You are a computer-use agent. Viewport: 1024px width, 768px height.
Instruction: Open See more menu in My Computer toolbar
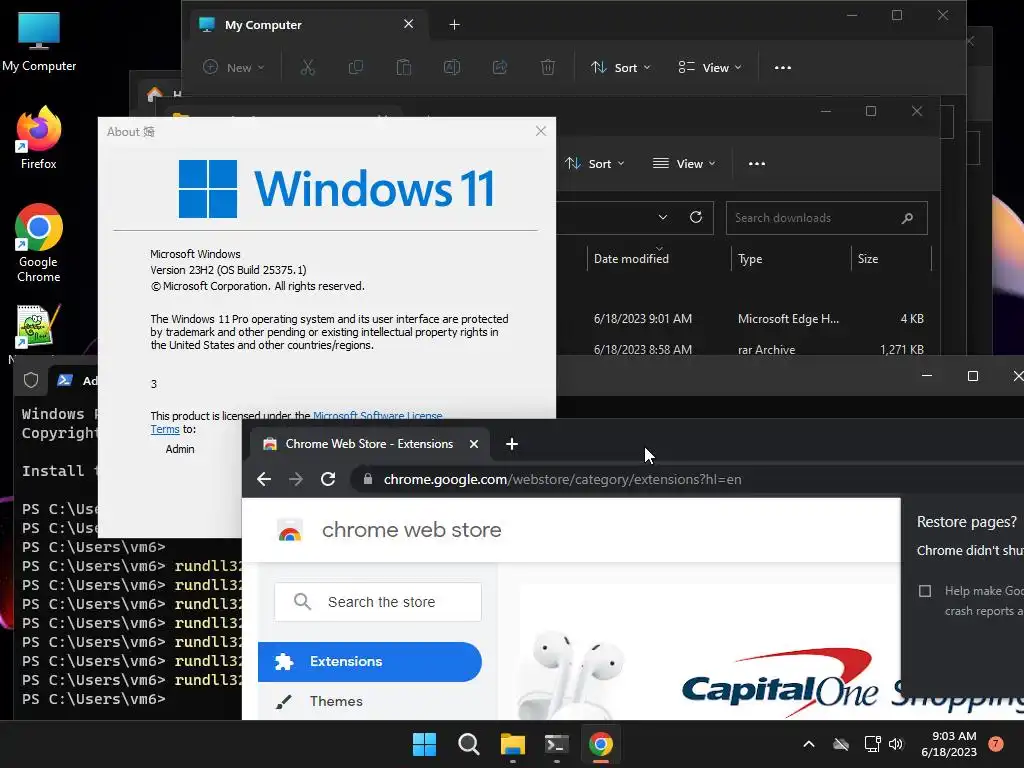click(782, 67)
